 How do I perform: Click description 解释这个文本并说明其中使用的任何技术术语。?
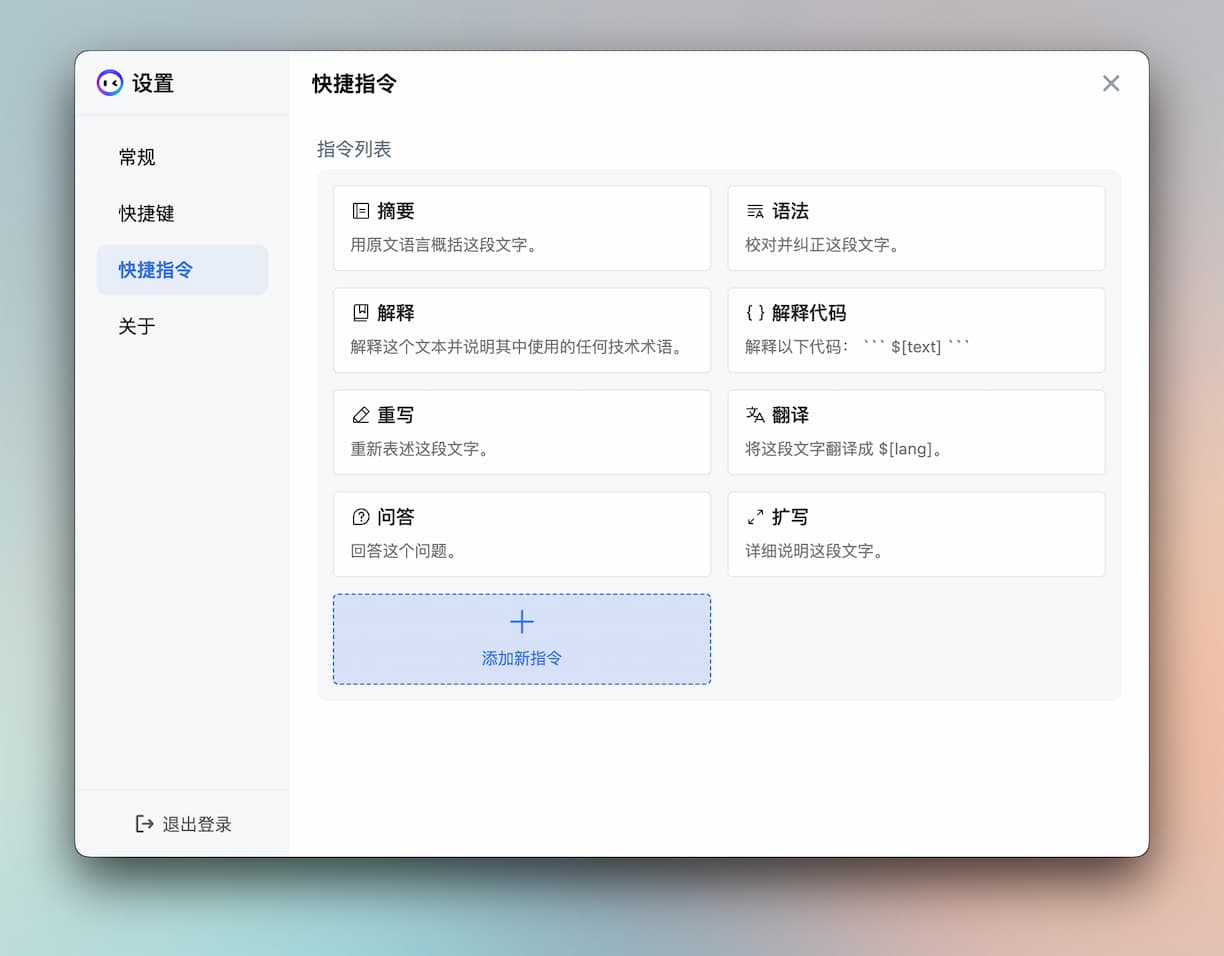click(519, 347)
